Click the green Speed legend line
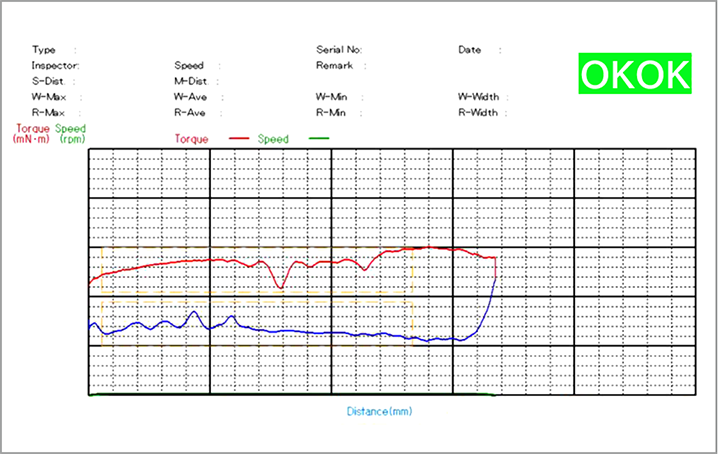Viewport: 718px width, 454px height. [319, 139]
